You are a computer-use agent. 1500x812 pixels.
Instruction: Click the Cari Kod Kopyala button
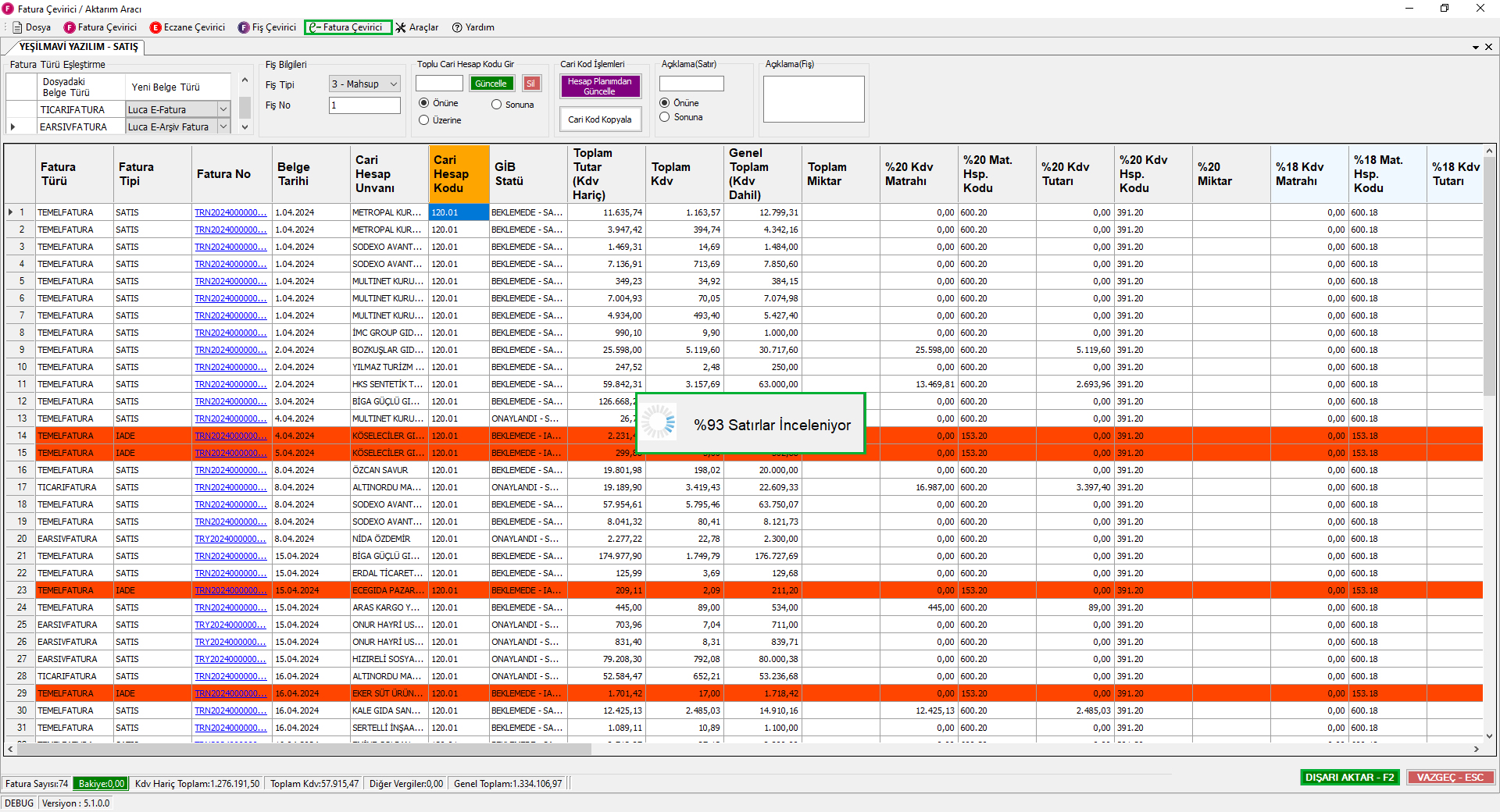[600, 119]
